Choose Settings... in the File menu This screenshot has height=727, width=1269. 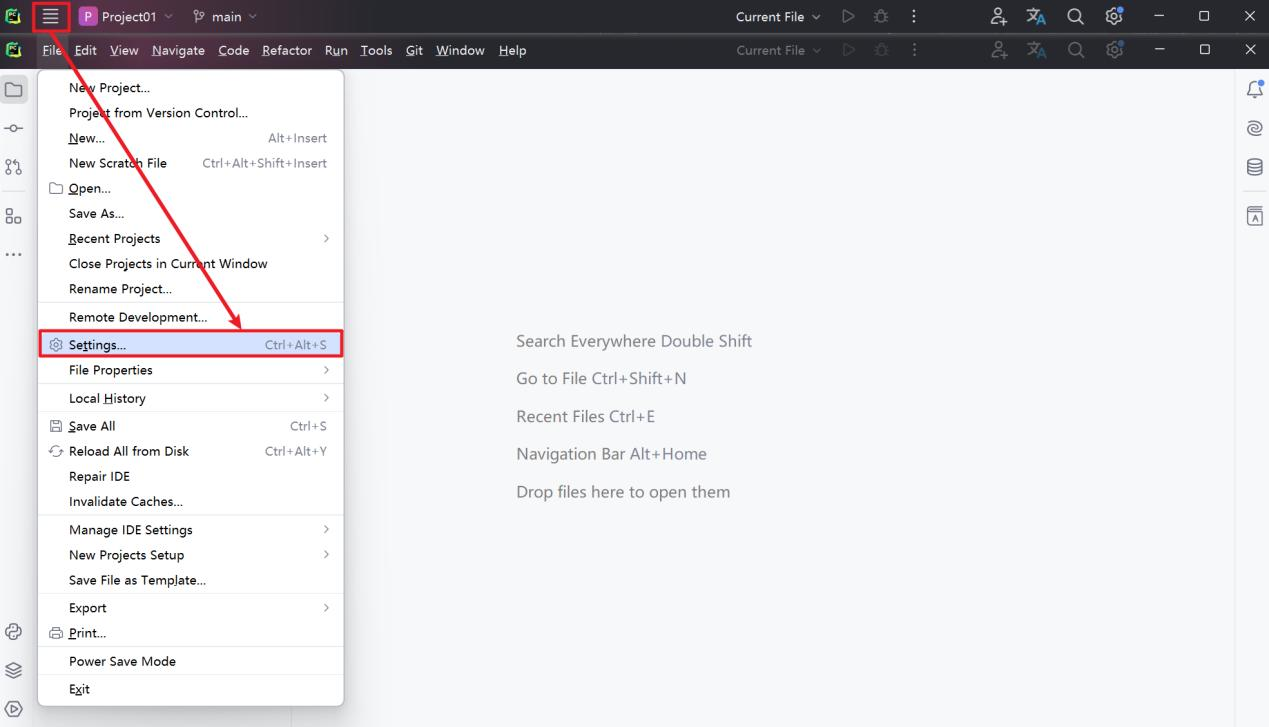point(190,345)
